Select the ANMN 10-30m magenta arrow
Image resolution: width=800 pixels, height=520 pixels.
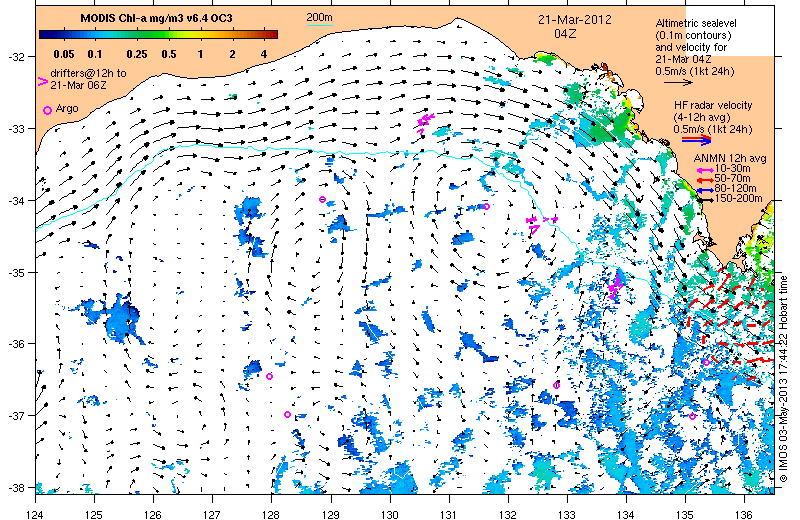(x=707, y=169)
